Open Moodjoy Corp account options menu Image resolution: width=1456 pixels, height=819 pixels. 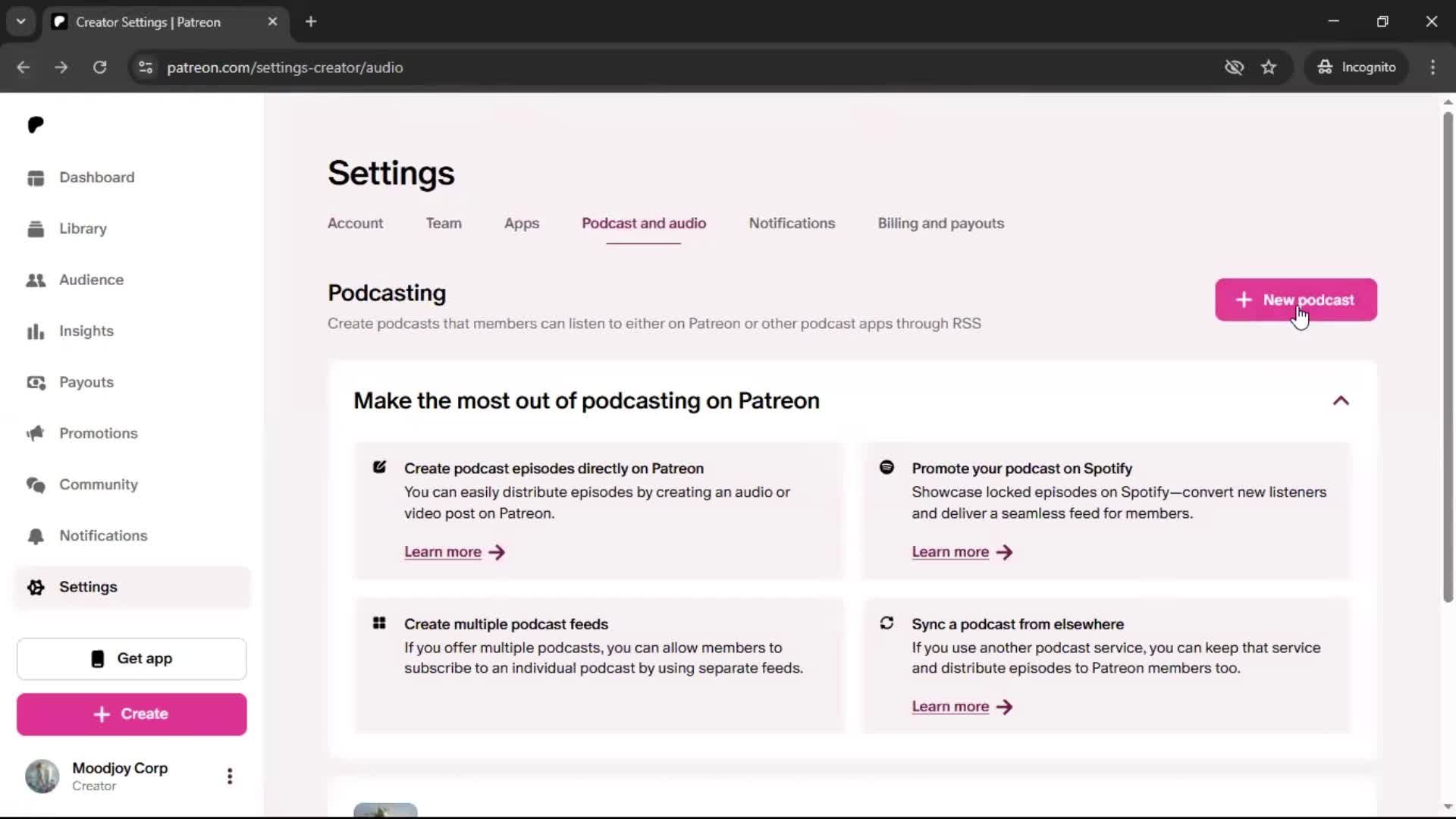pos(230,777)
